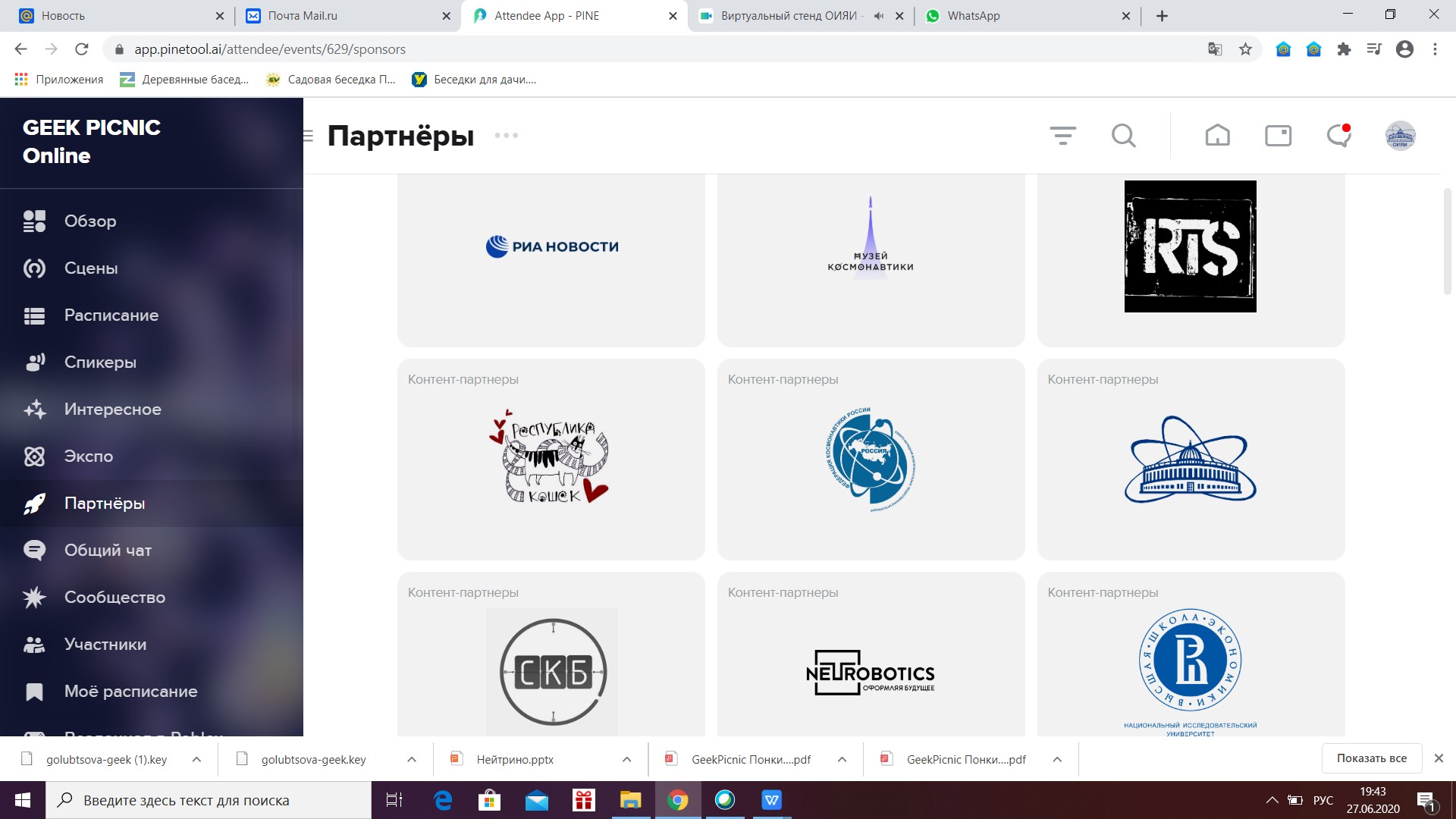Open Расписание in the sidebar
This screenshot has height=819, width=1456.
(x=111, y=315)
